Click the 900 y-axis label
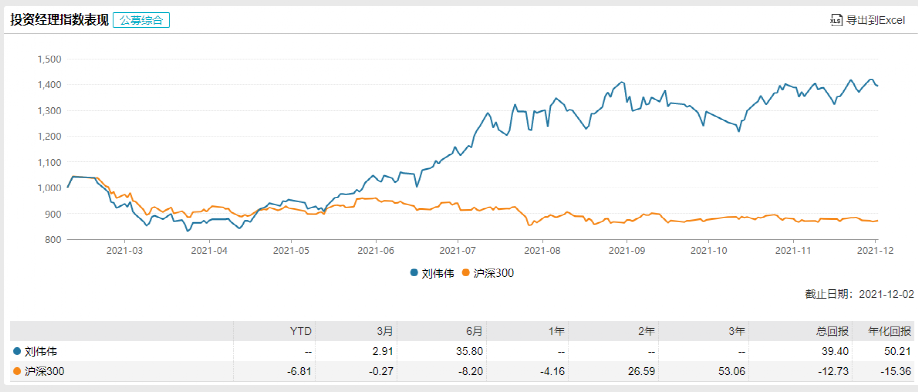Viewport: 918px width, 392px height. [53, 214]
